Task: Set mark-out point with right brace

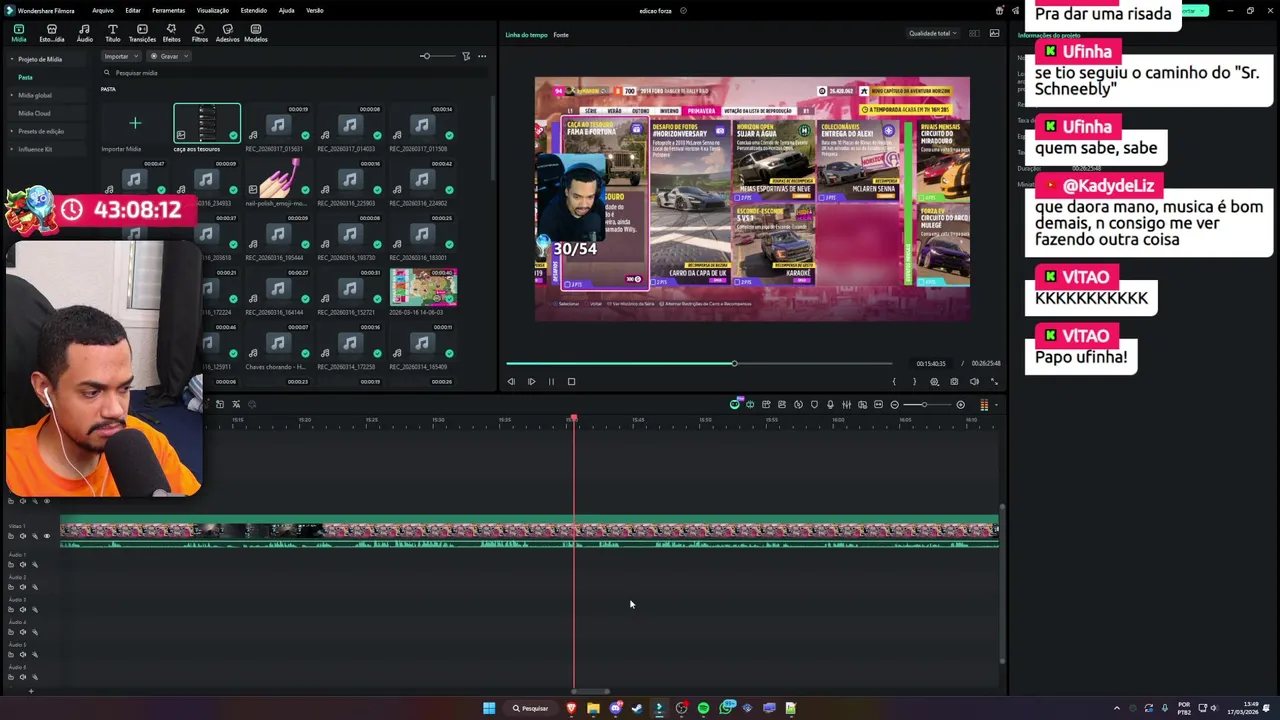Action: tap(914, 381)
